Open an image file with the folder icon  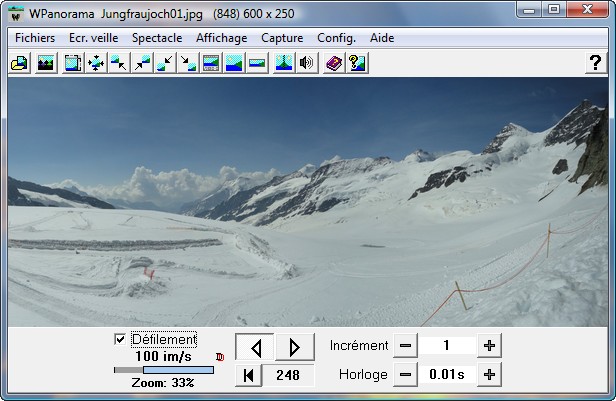coord(19,63)
